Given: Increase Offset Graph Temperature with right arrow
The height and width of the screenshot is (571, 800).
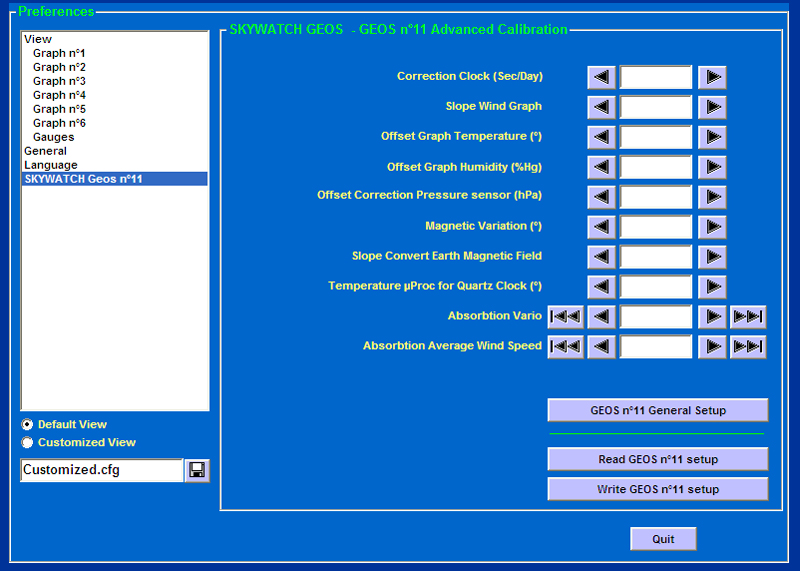Looking at the screenshot, I should [712, 137].
